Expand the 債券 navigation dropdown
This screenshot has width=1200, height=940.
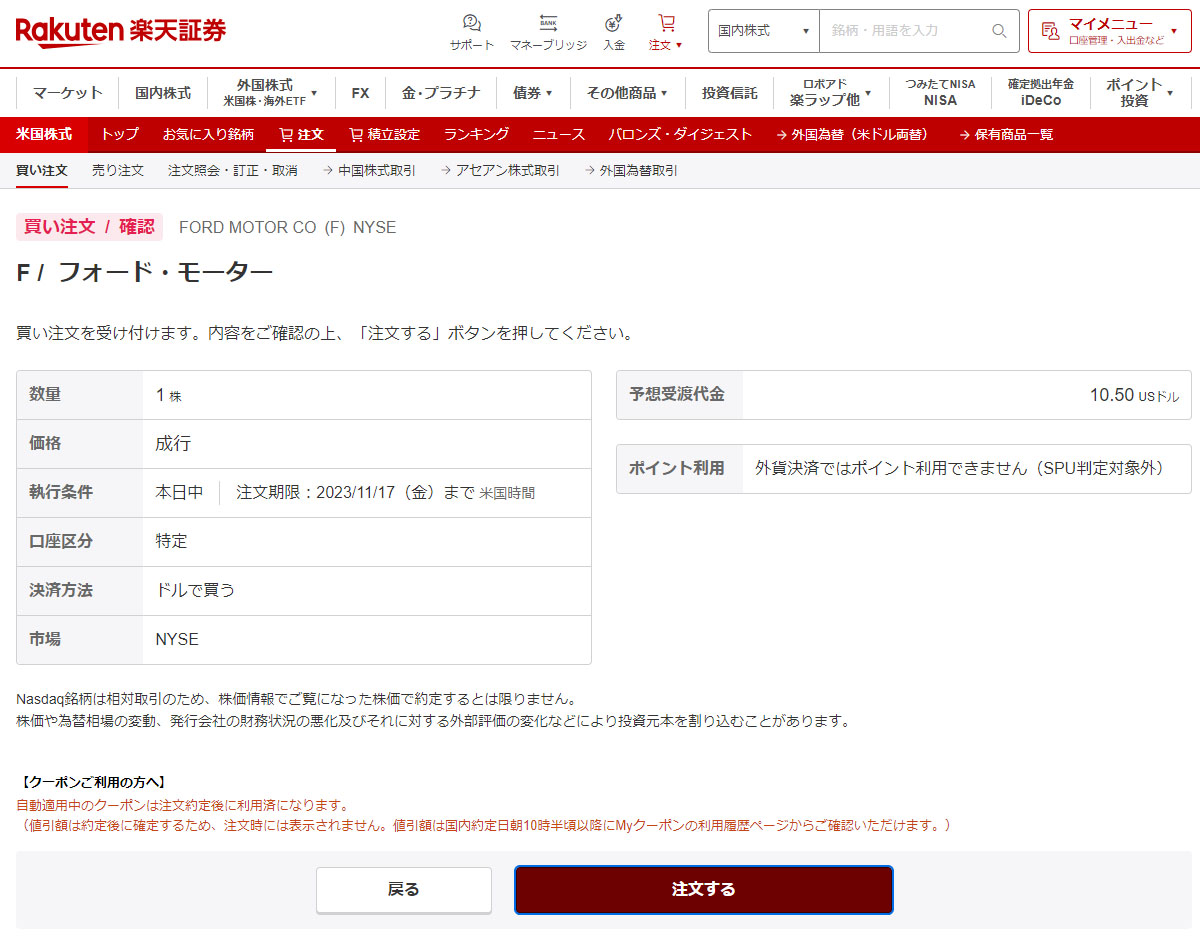[532, 93]
